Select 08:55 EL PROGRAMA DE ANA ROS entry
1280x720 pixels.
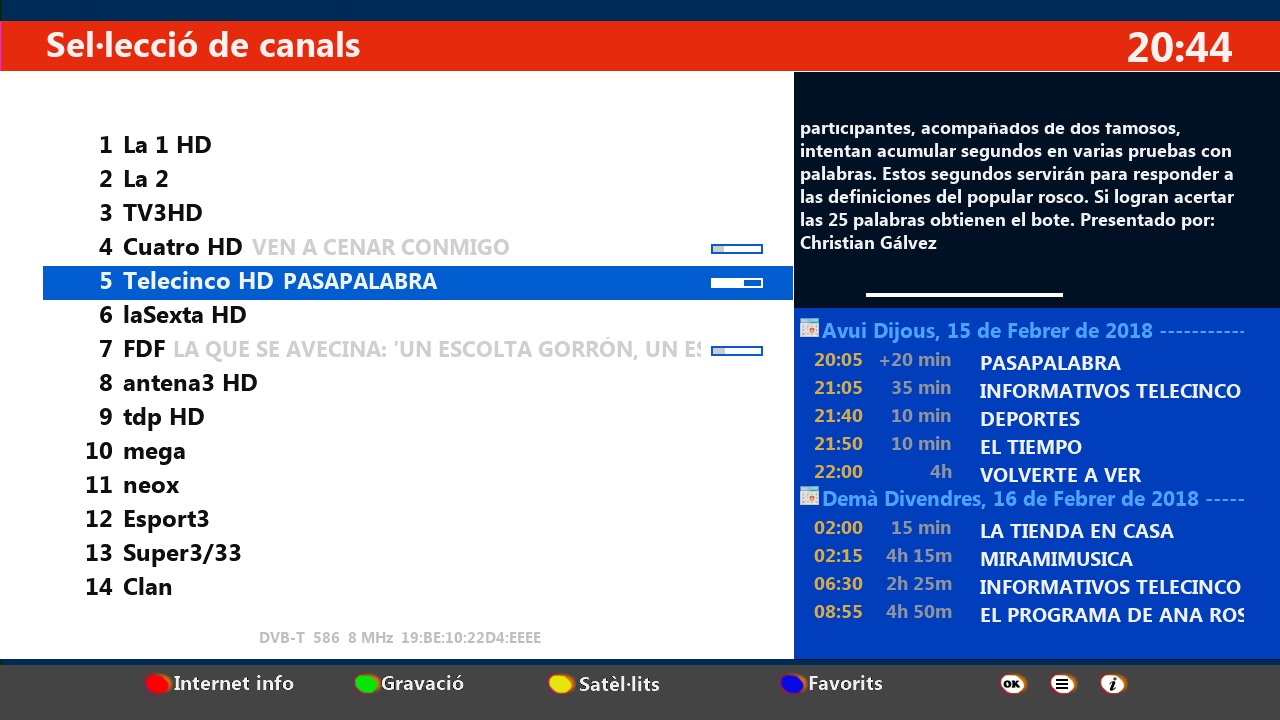click(x=1022, y=614)
